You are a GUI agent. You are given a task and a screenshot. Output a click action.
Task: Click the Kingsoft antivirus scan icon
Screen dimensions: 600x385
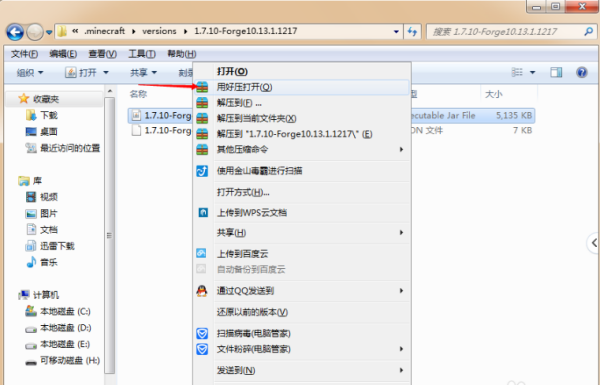(x=202, y=171)
